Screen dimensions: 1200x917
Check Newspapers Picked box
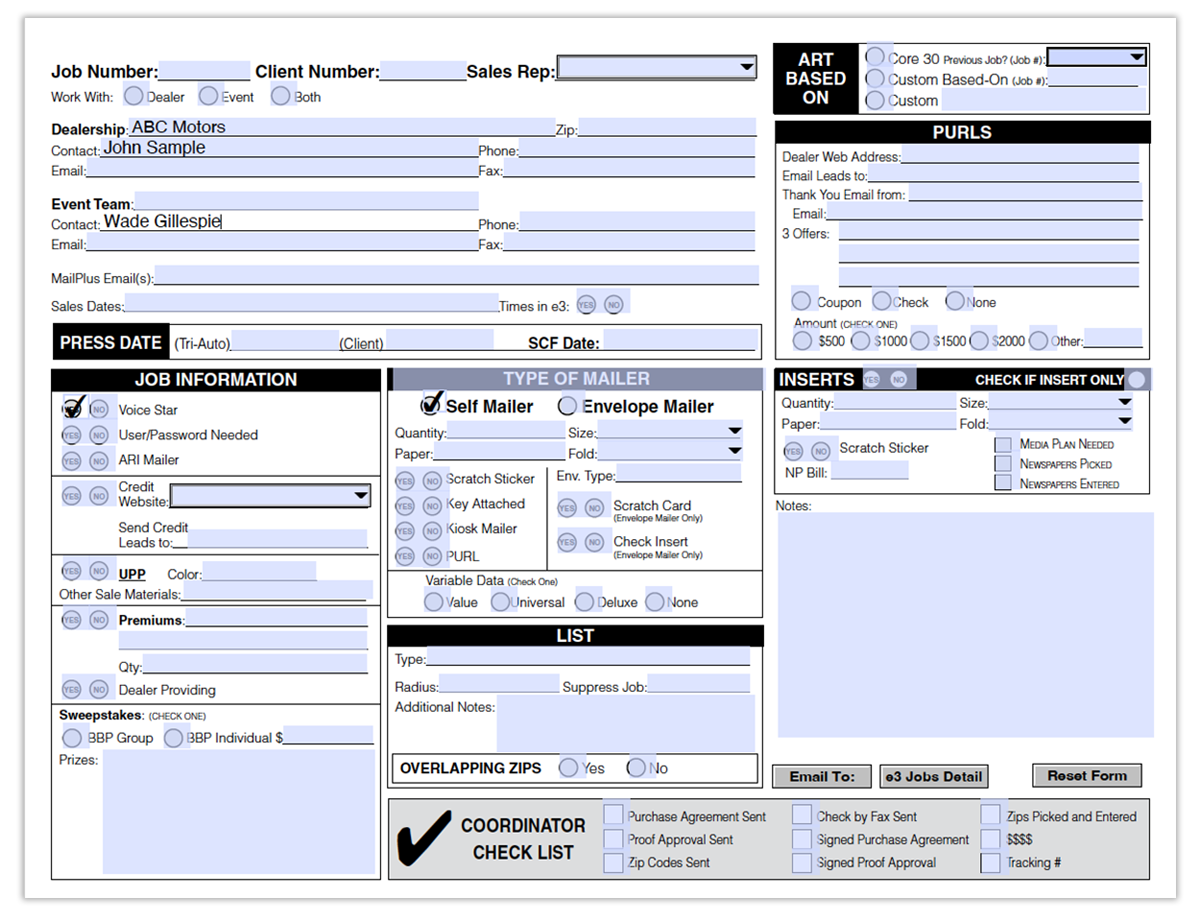[x=1003, y=464]
